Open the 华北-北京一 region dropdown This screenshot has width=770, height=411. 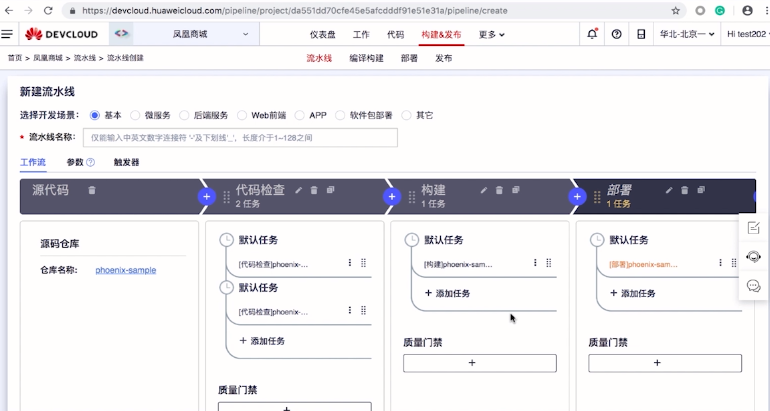tap(687, 34)
